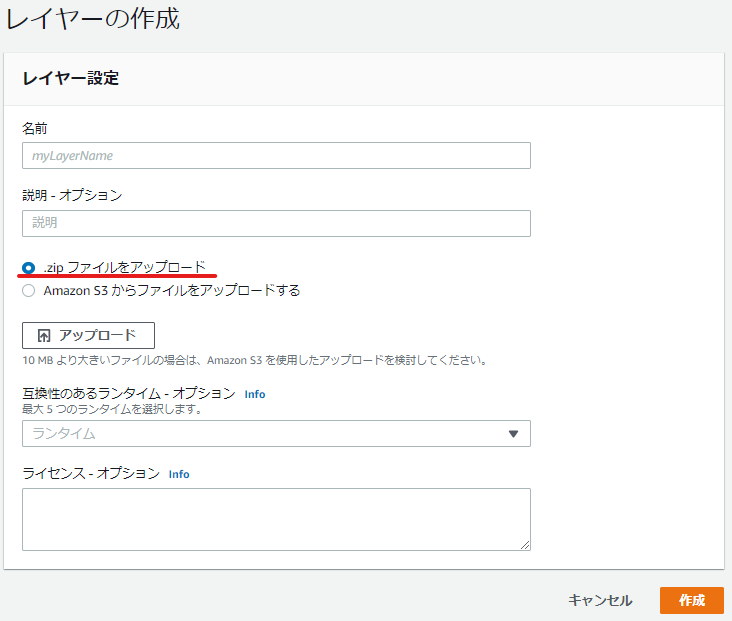The height and width of the screenshot is (621, 732).
Task: Click the dropdown arrow of ランタイム selector
Action: 514,434
